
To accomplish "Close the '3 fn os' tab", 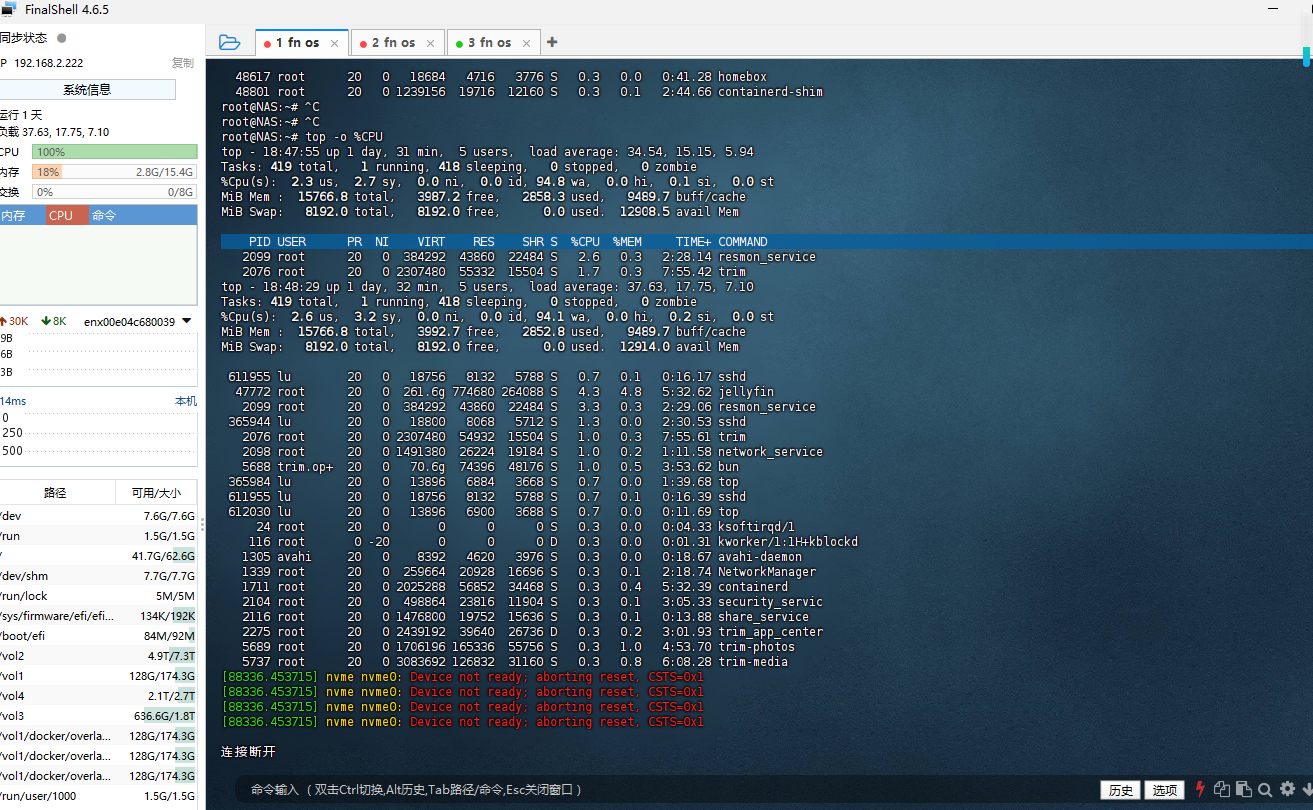I will click(527, 43).
